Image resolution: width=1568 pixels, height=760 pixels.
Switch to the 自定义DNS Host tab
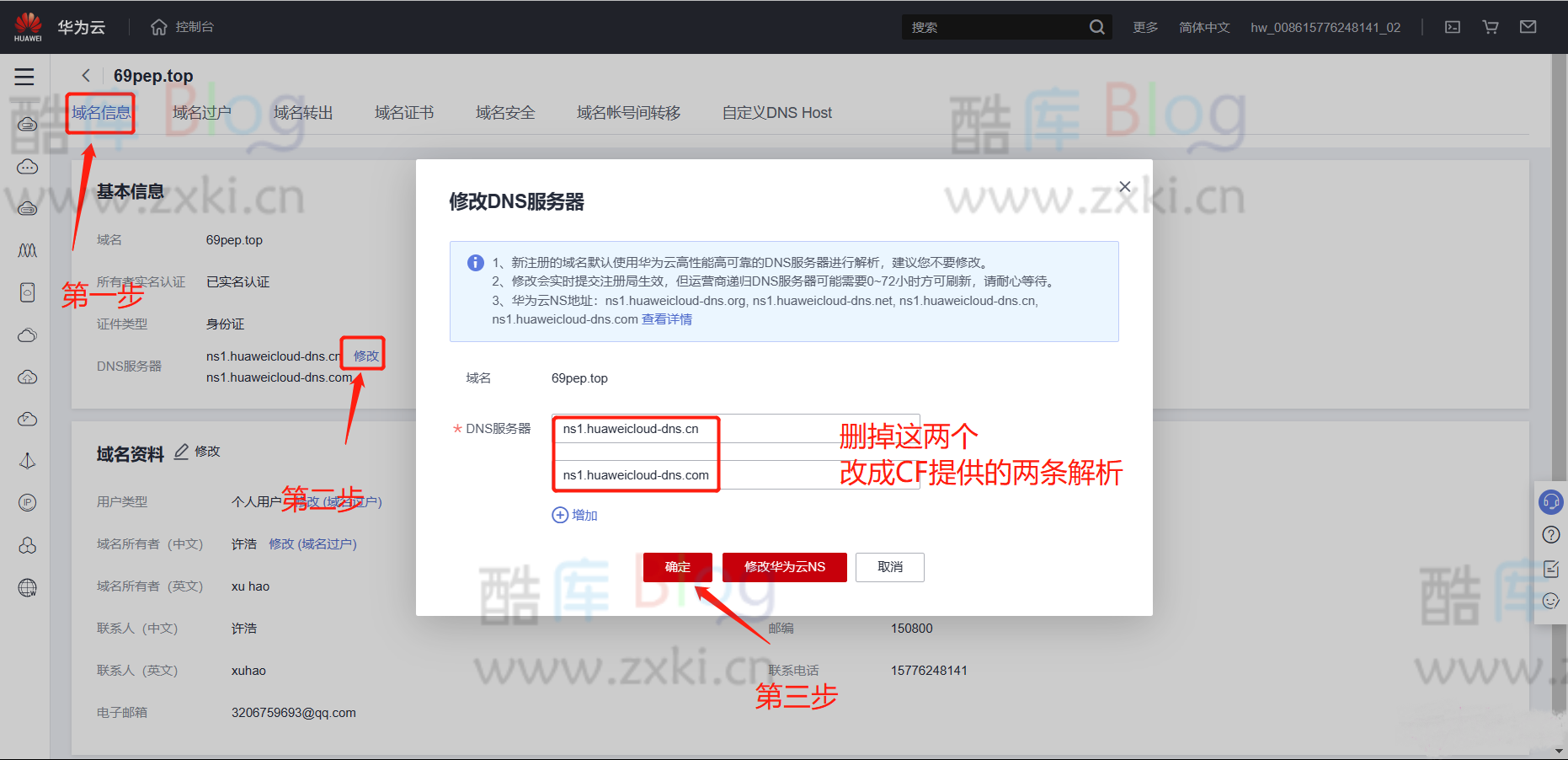[776, 112]
